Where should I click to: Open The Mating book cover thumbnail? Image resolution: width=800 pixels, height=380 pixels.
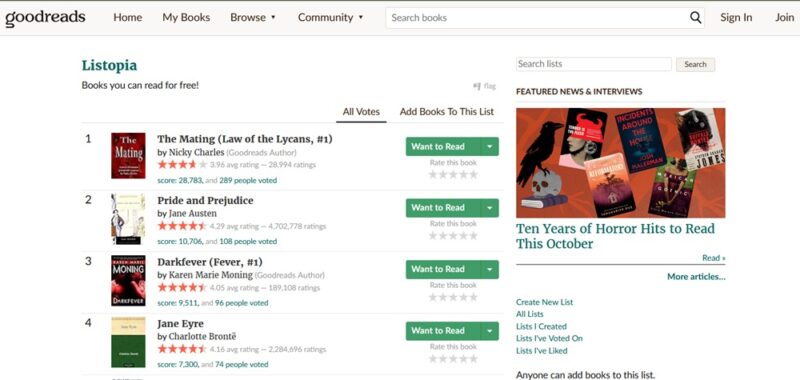tap(128, 156)
